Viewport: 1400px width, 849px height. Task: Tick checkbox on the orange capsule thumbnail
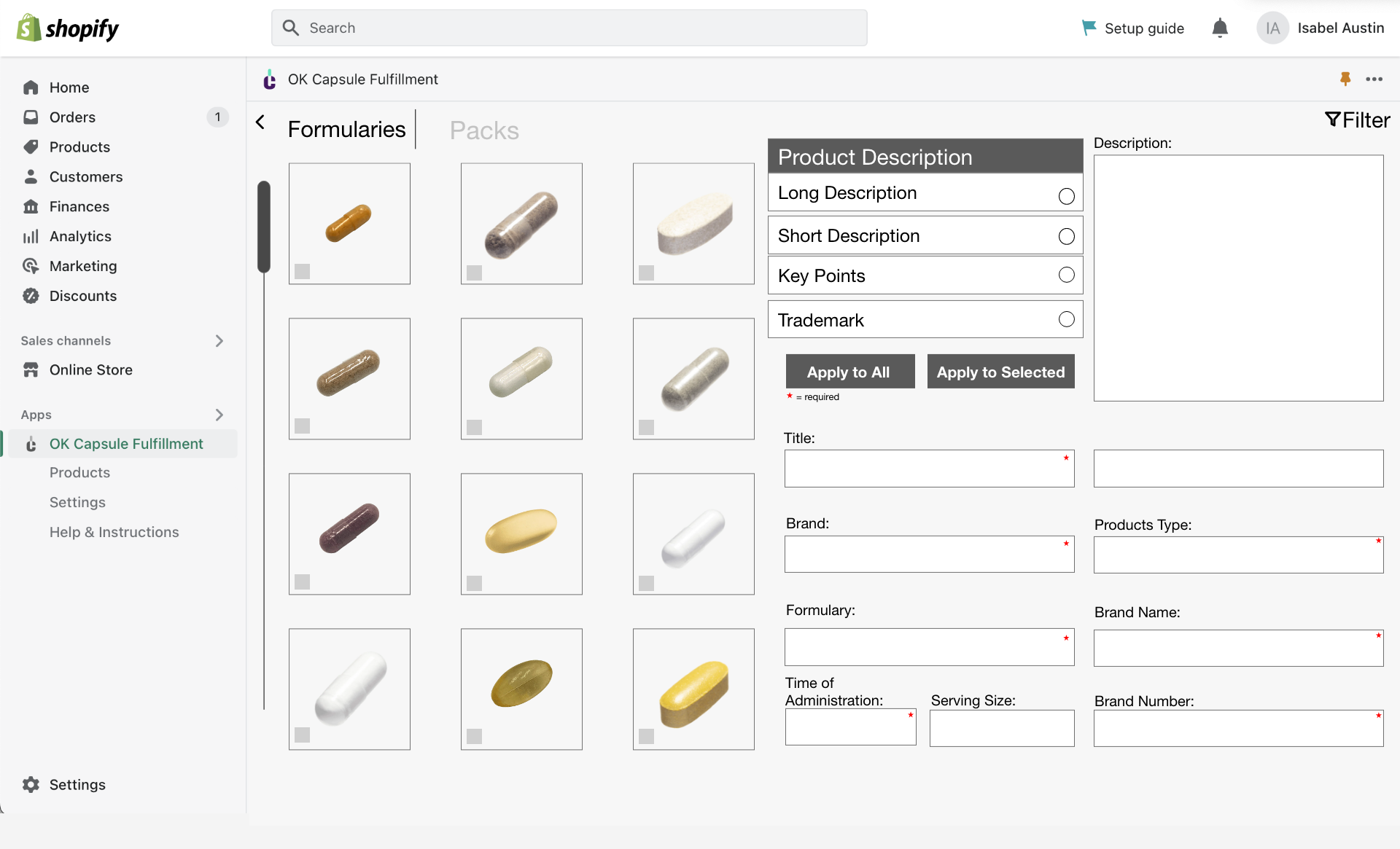303,271
